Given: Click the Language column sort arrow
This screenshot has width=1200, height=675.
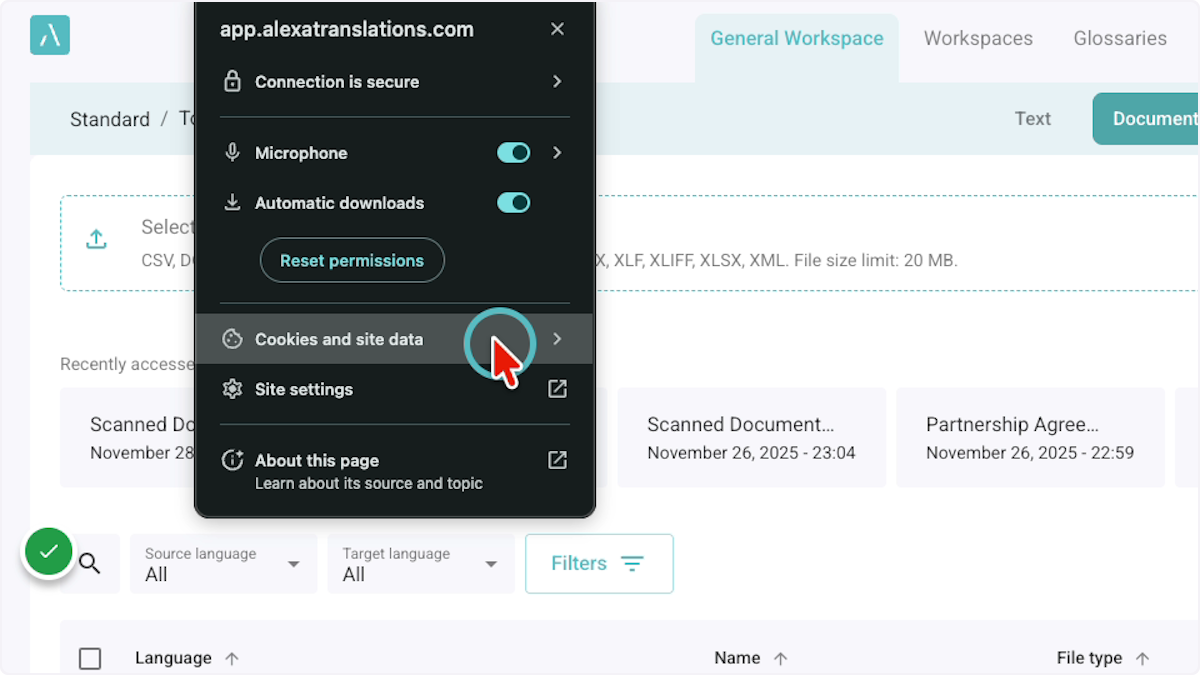Looking at the screenshot, I should point(232,658).
